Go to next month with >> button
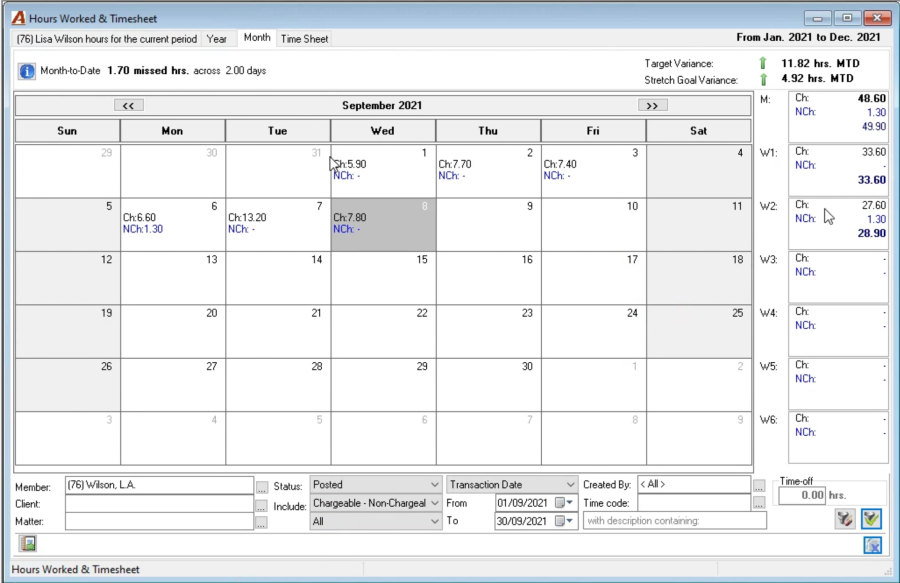Screen dimensions: 900x583 653,106
